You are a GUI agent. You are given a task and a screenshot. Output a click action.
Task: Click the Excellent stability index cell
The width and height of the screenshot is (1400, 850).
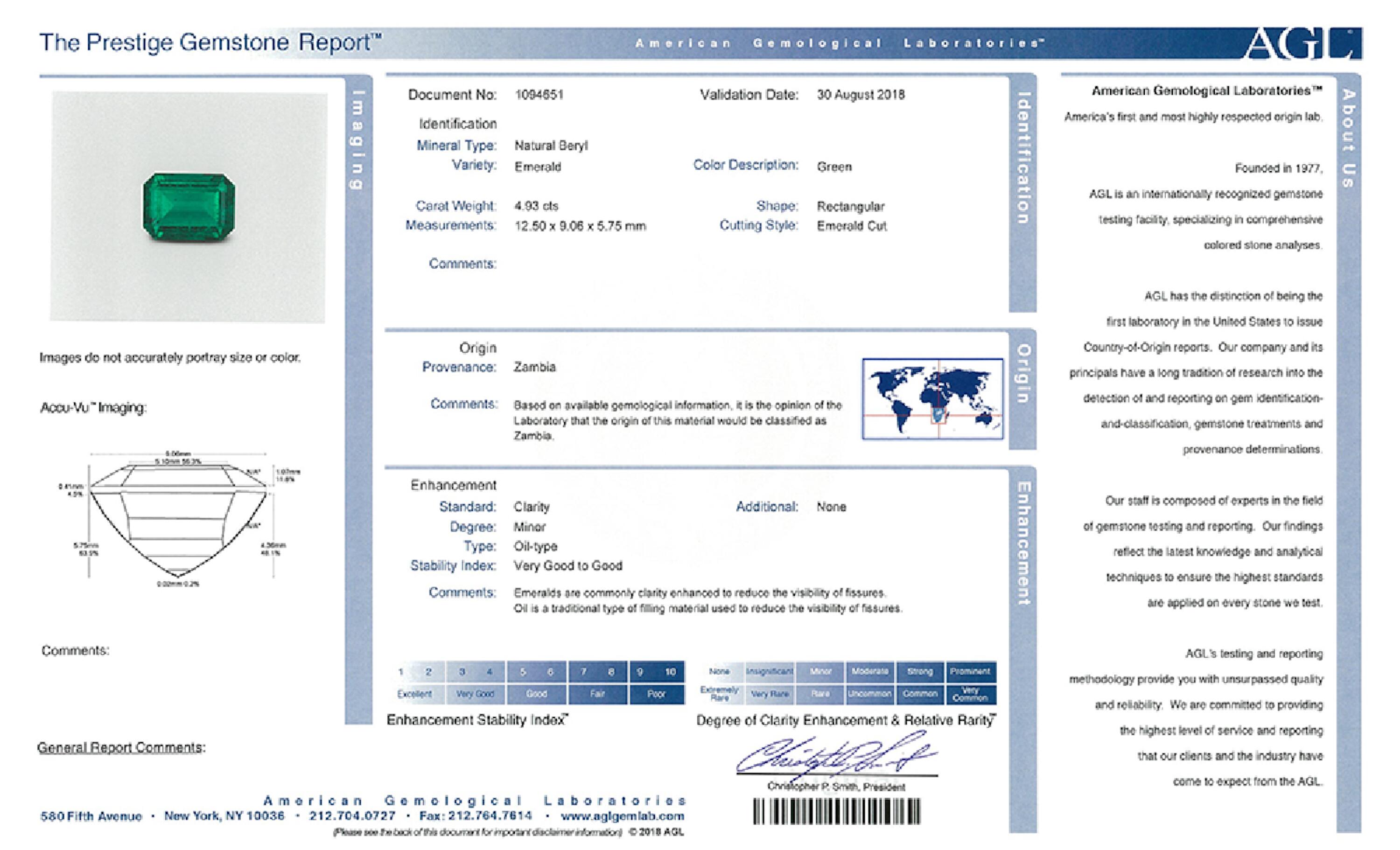(x=415, y=694)
